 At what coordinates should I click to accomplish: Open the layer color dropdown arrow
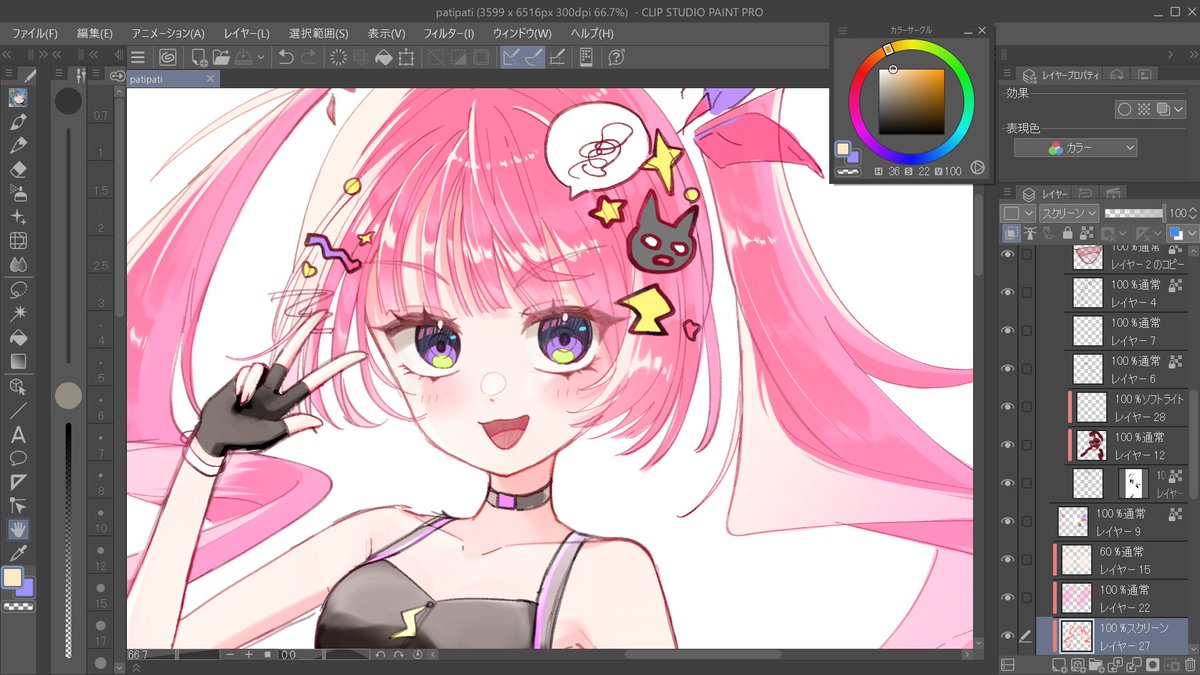coord(1192,233)
